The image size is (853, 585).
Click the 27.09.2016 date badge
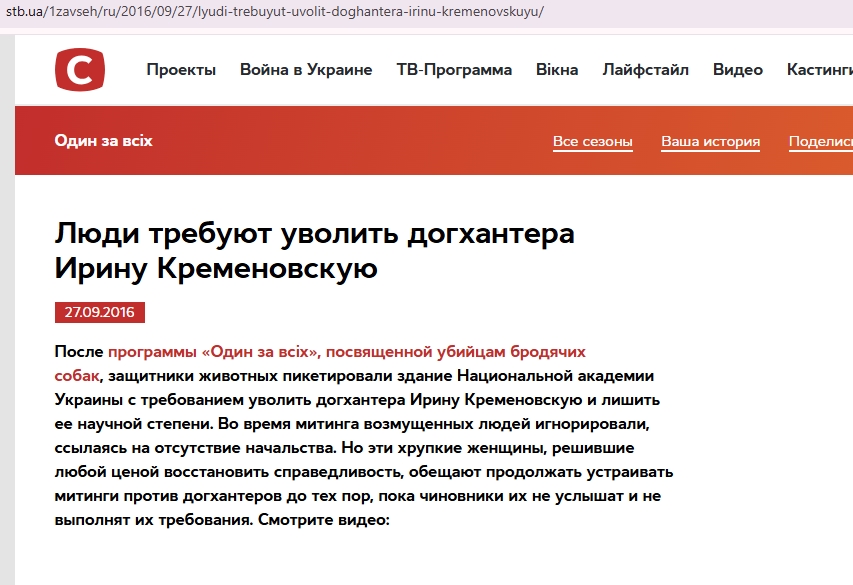tap(100, 313)
